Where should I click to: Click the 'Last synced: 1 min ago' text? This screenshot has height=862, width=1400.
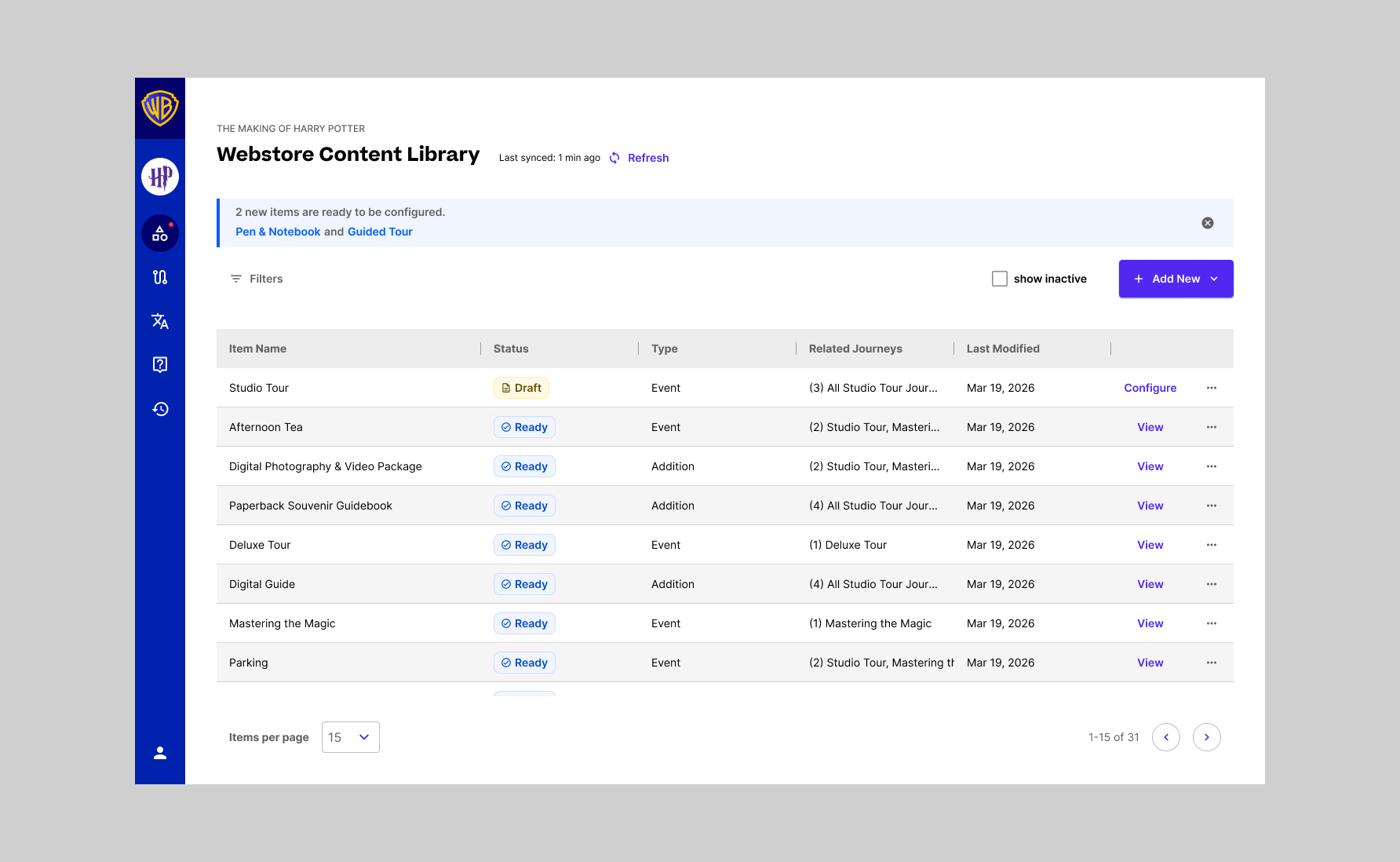549,158
